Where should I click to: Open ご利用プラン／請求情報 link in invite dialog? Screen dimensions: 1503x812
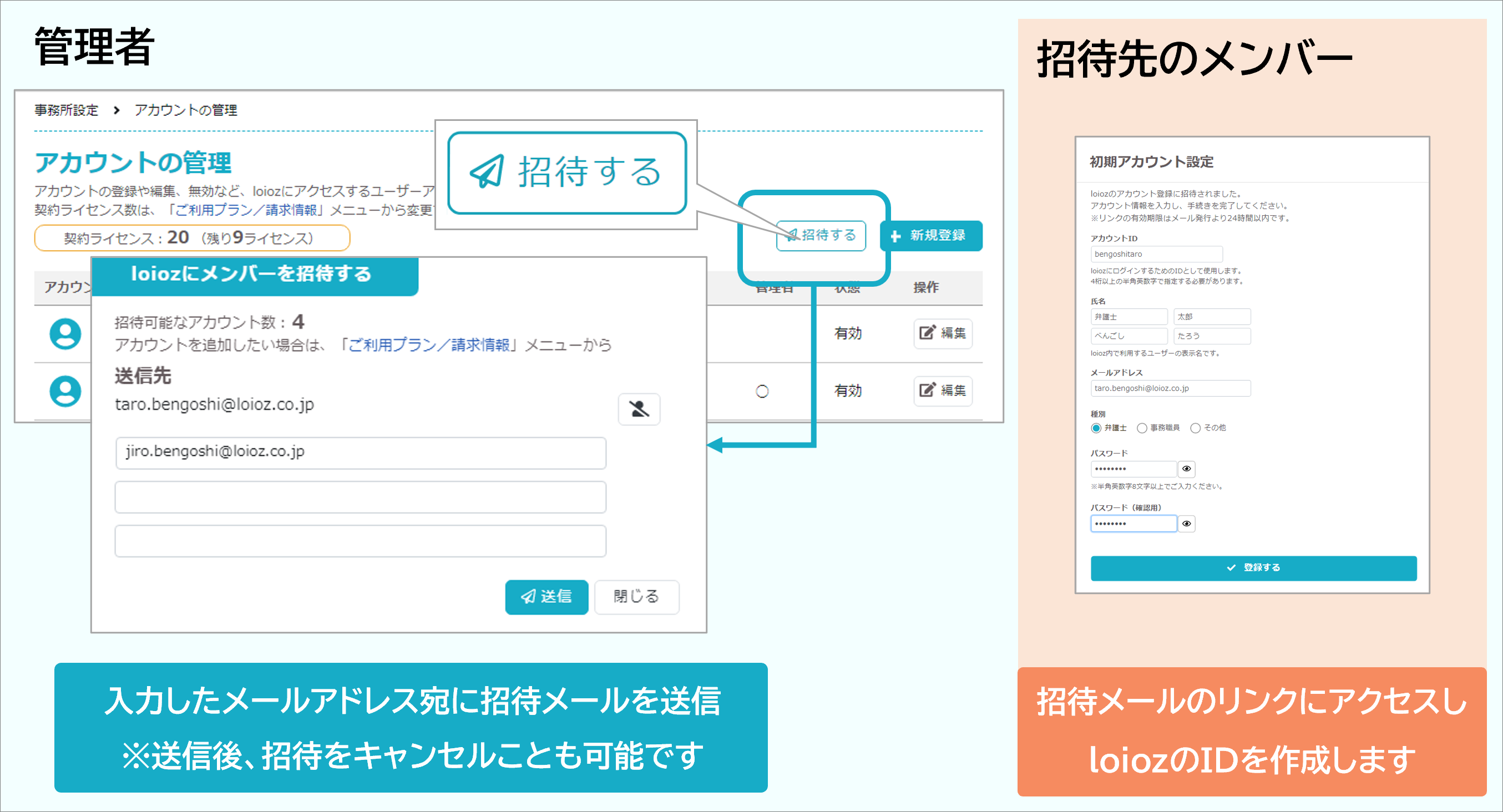[429, 346]
